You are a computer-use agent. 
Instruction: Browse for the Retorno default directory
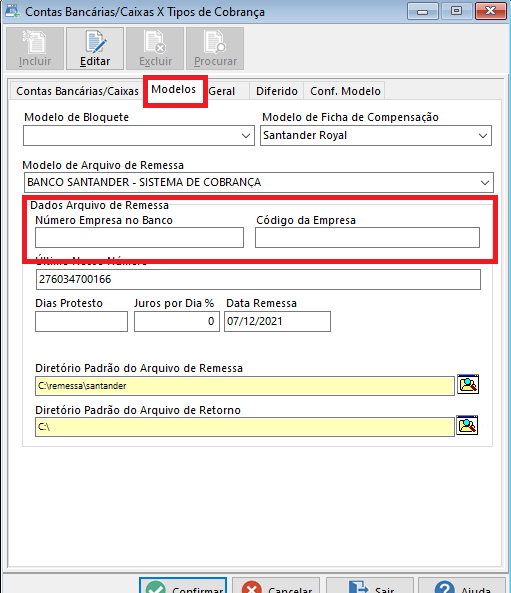point(467,425)
